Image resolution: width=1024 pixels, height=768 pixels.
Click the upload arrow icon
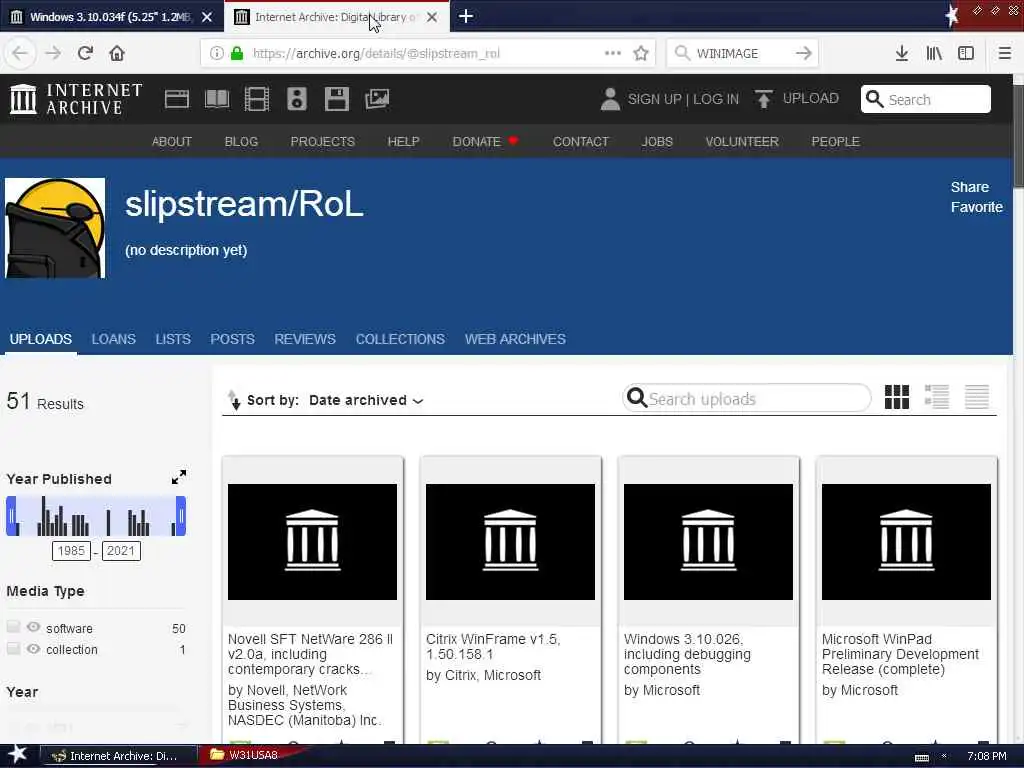[x=763, y=99]
